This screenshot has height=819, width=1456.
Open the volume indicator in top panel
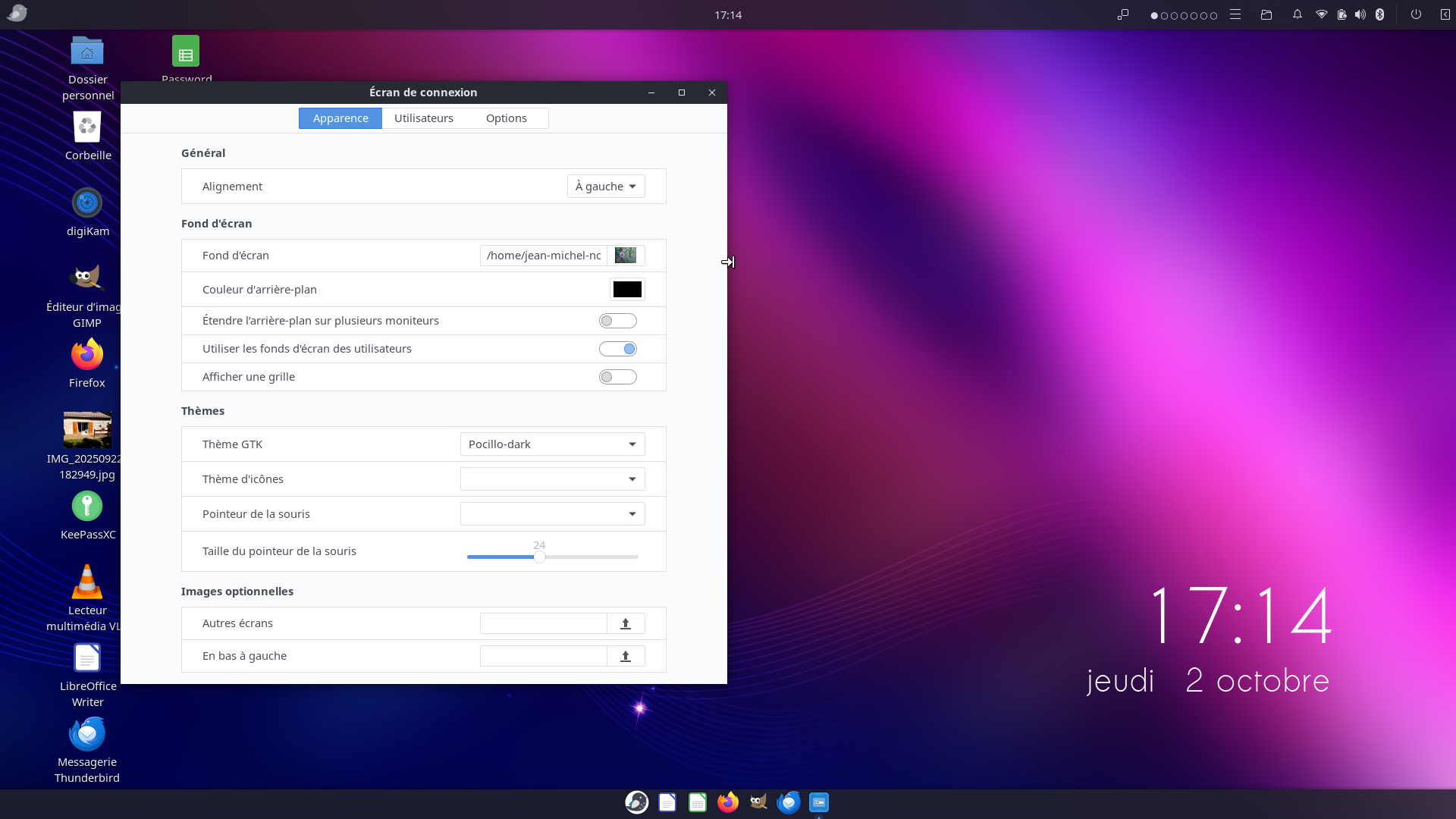(1360, 14)
